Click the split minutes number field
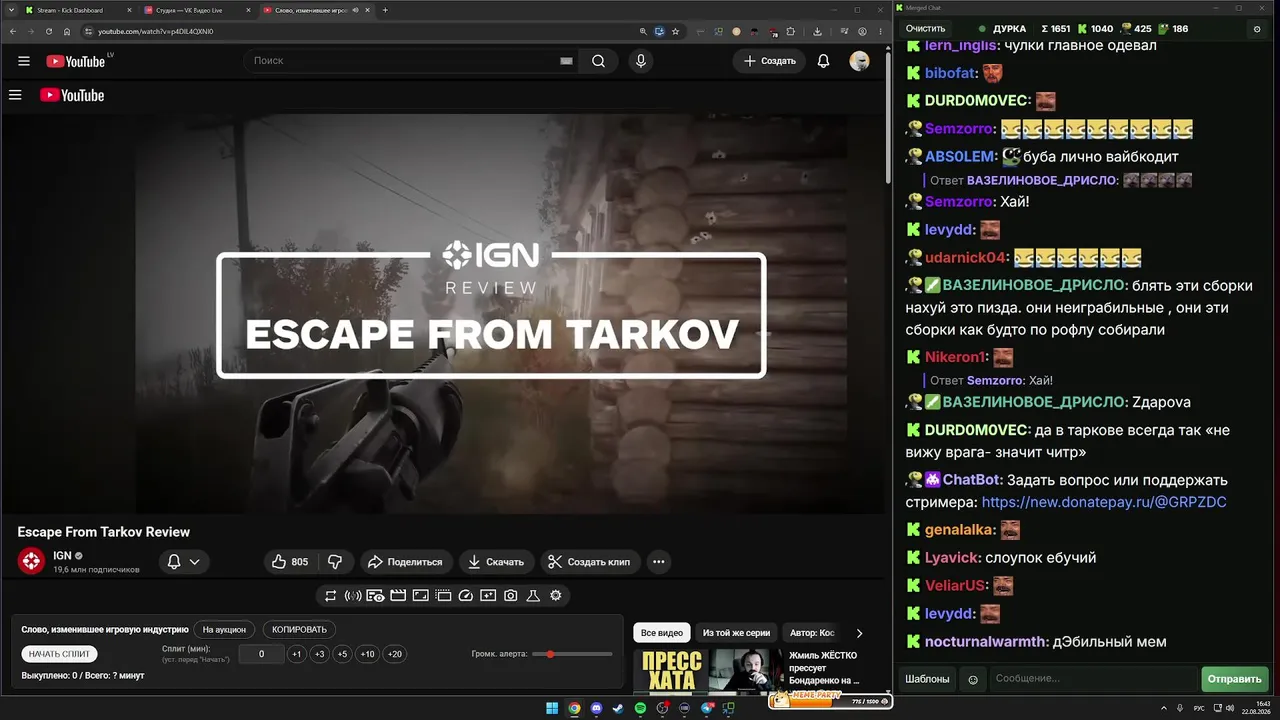 coord(261,654)
